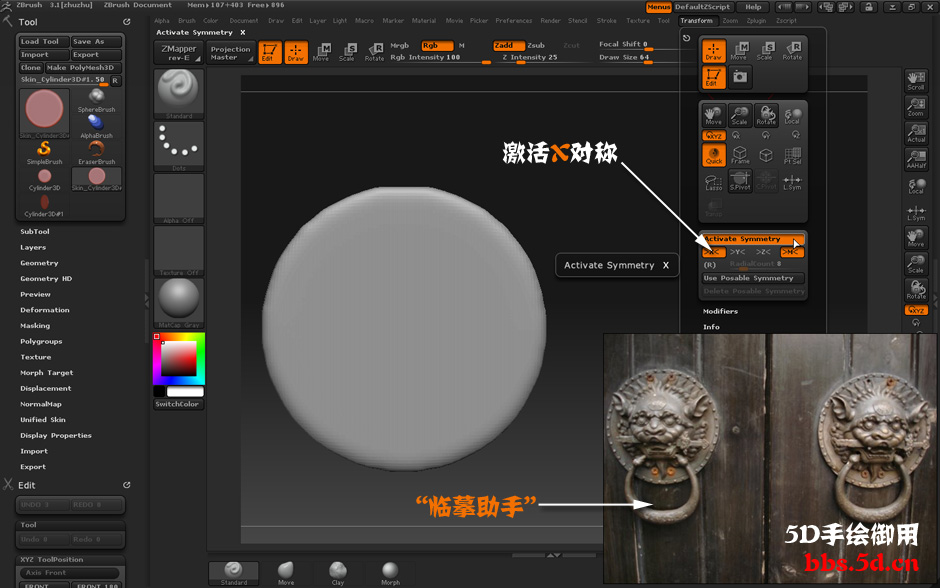Open the Dots stroke thumbnail
940x588 pixels.
pyautogui.click(x=179, y=147)
